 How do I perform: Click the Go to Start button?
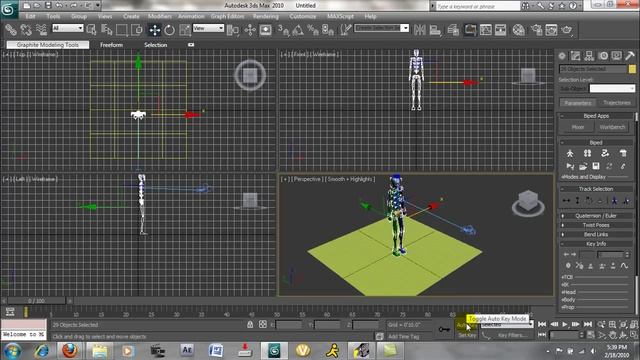(x=542, y=324)
